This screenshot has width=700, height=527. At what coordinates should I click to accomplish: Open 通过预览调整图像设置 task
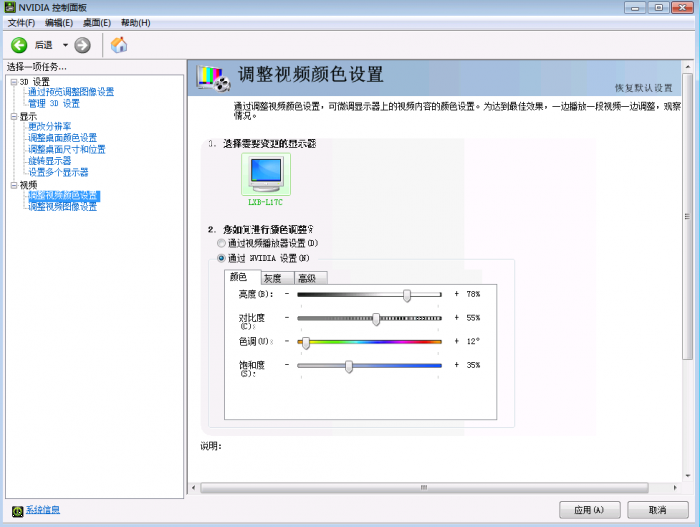[x=71, y=92]
